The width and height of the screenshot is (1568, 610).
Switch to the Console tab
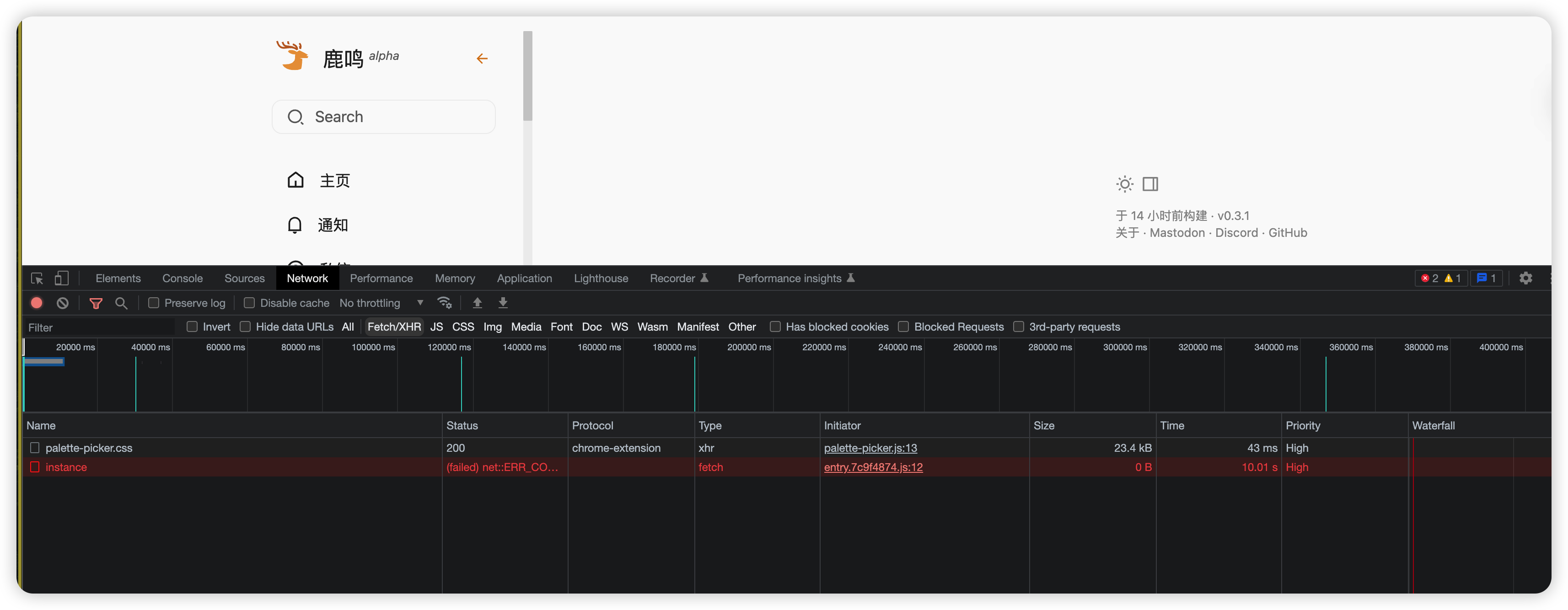pos(182,278)
